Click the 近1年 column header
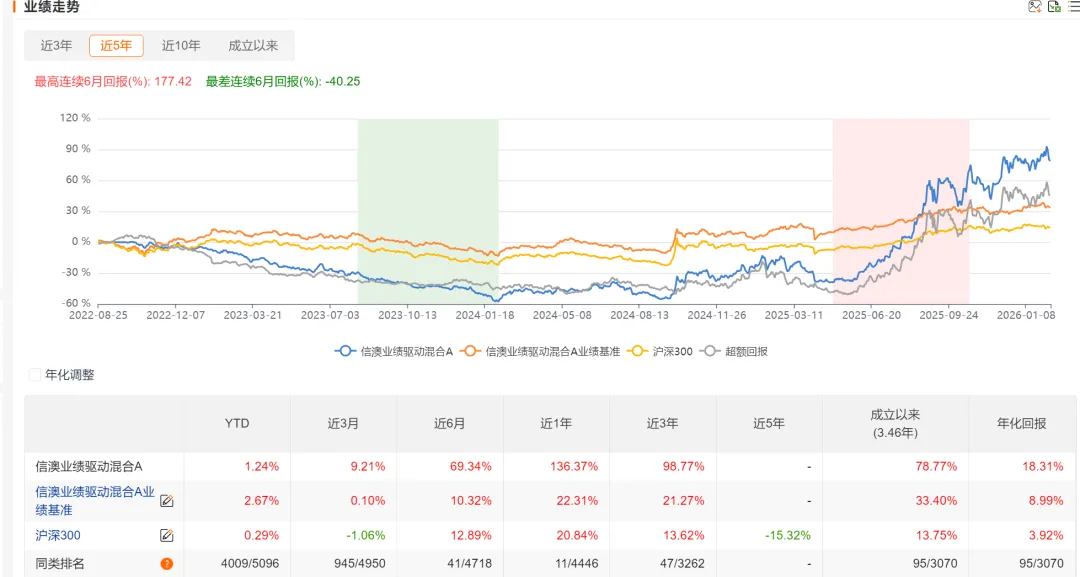The width and height of the screenshot is (1080, 577). 556,423
